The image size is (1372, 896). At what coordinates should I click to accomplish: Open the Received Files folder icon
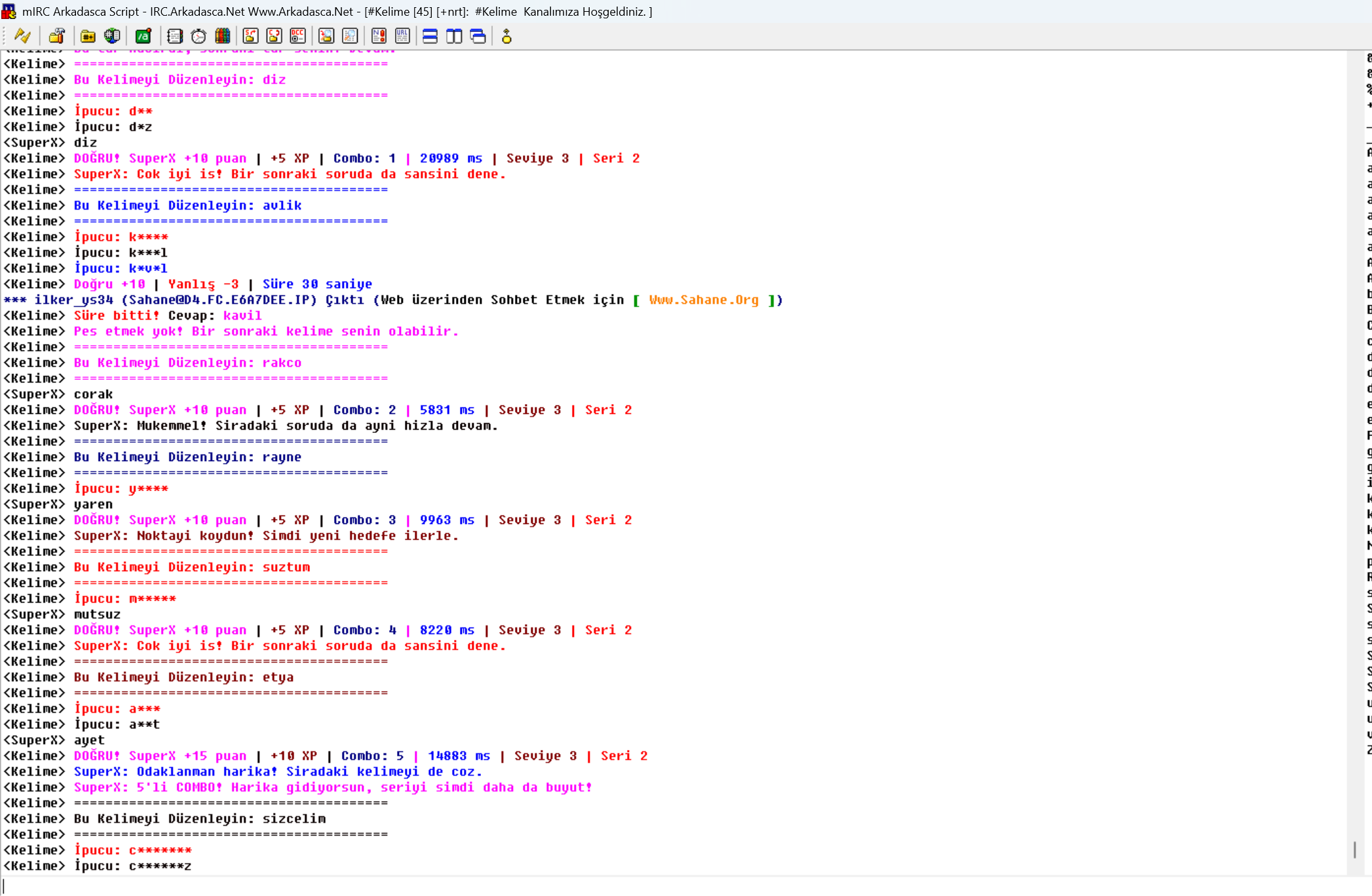[326, 36]
